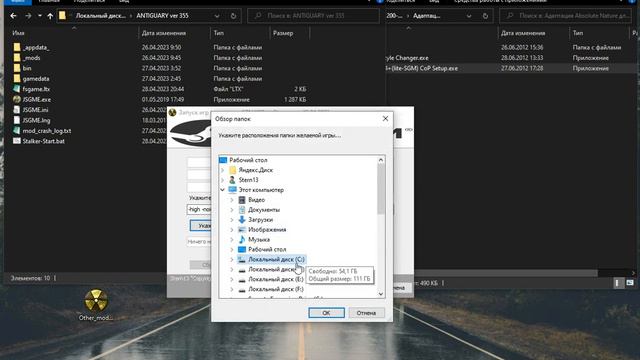Cancel folder browse with Отмена button

coord(366,313)
